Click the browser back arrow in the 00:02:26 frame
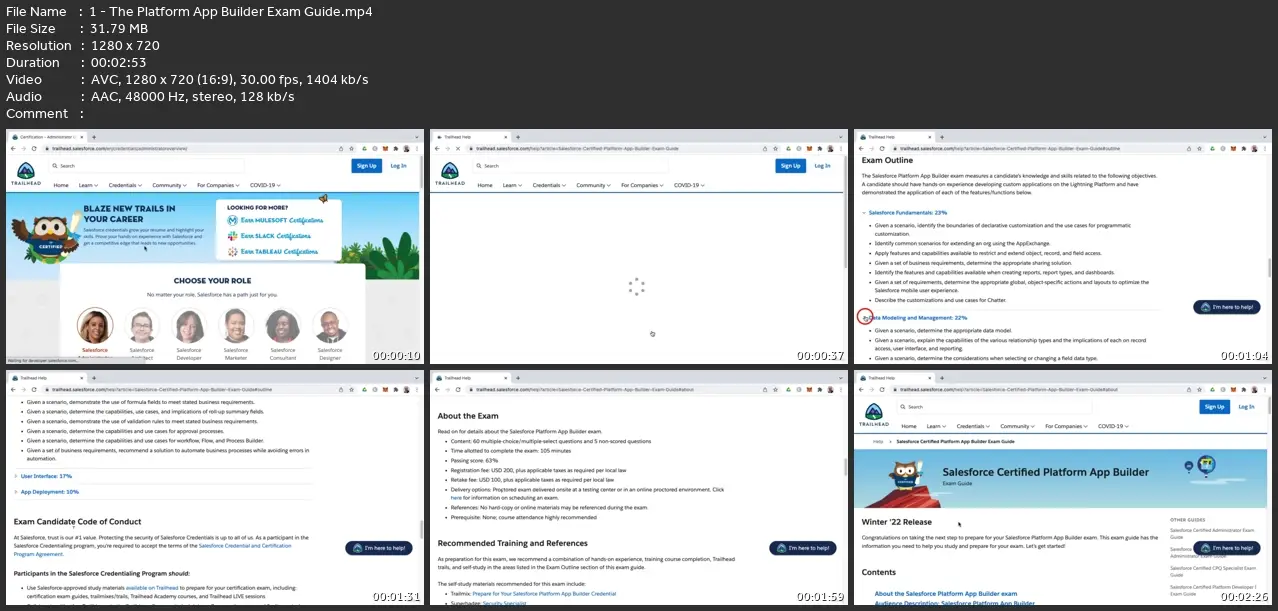 pyautogui.click(x=861, y=391)
